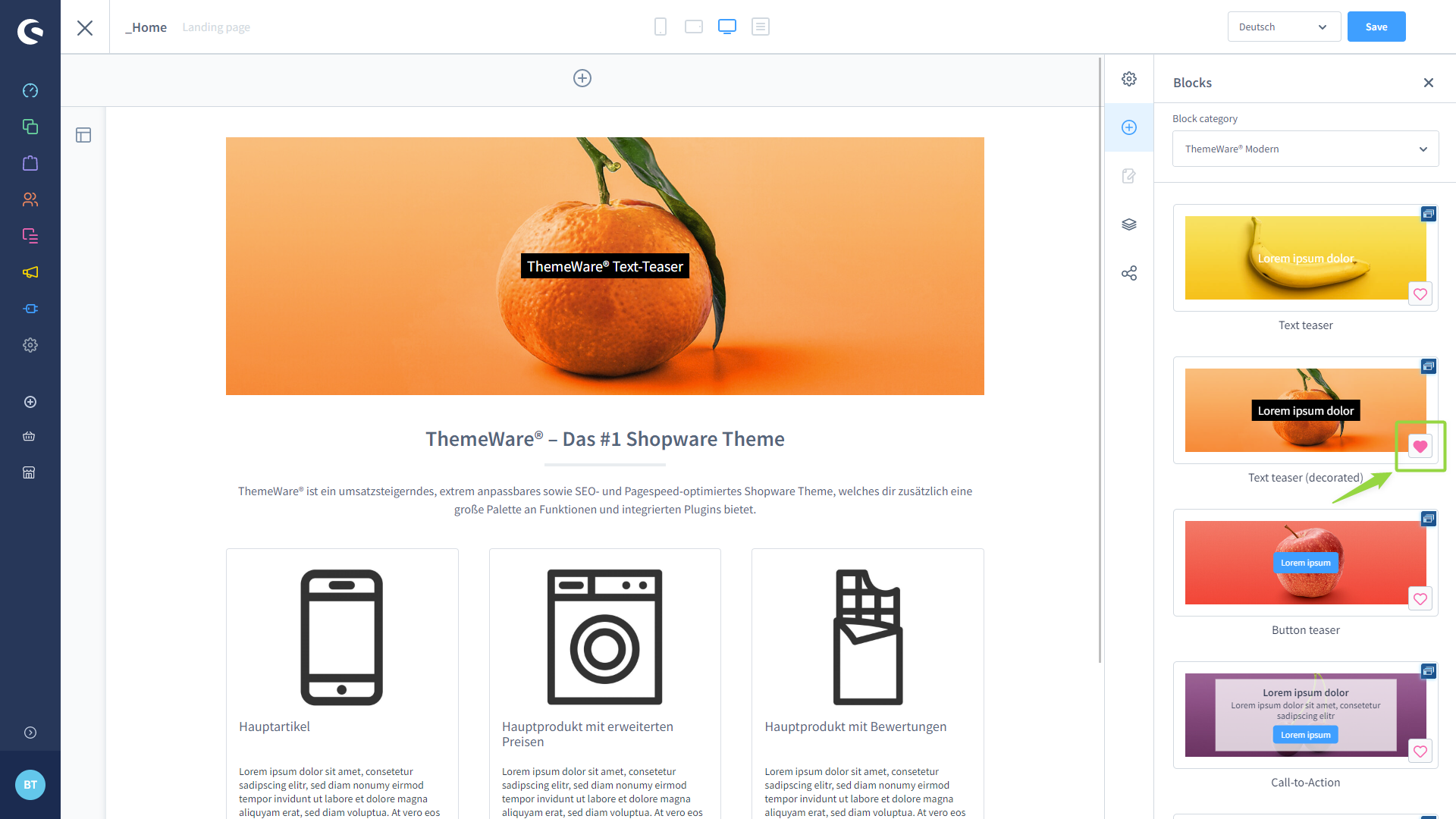Open the Shopware logo home
The image size is (1456, 819).
(x=30, y=31)
